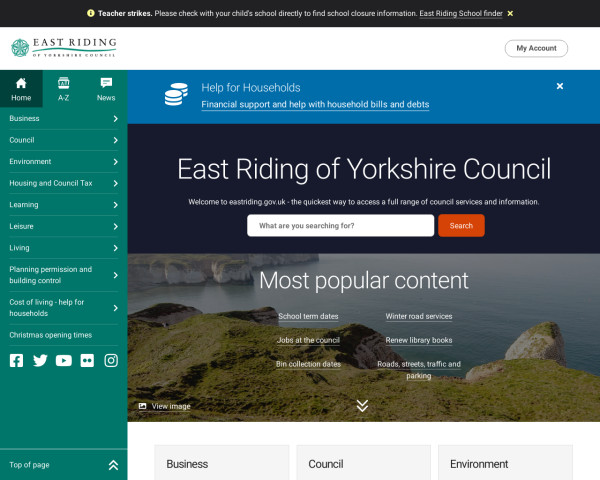Close the Help for Households banner

[560, 87]
